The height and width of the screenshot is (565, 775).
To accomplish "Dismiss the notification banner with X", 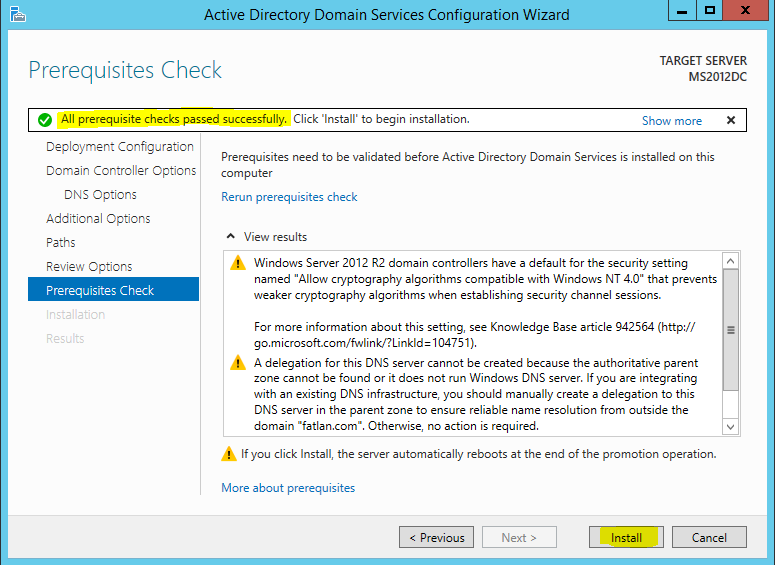I will (x=731, y=120).
